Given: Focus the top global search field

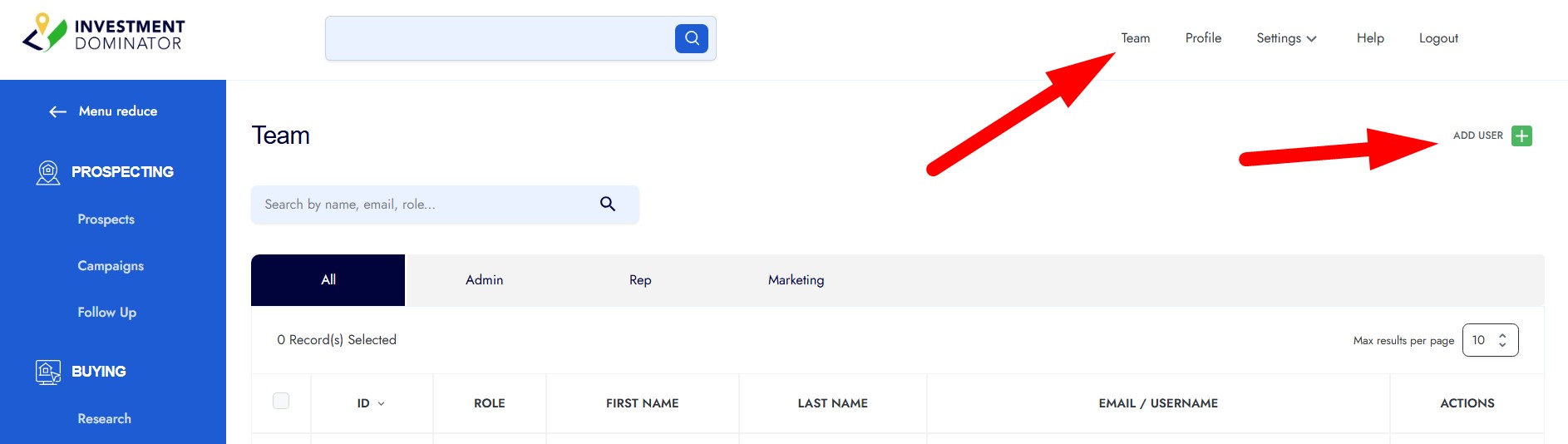Looking at the screenshot, I should tap(499, 38).
